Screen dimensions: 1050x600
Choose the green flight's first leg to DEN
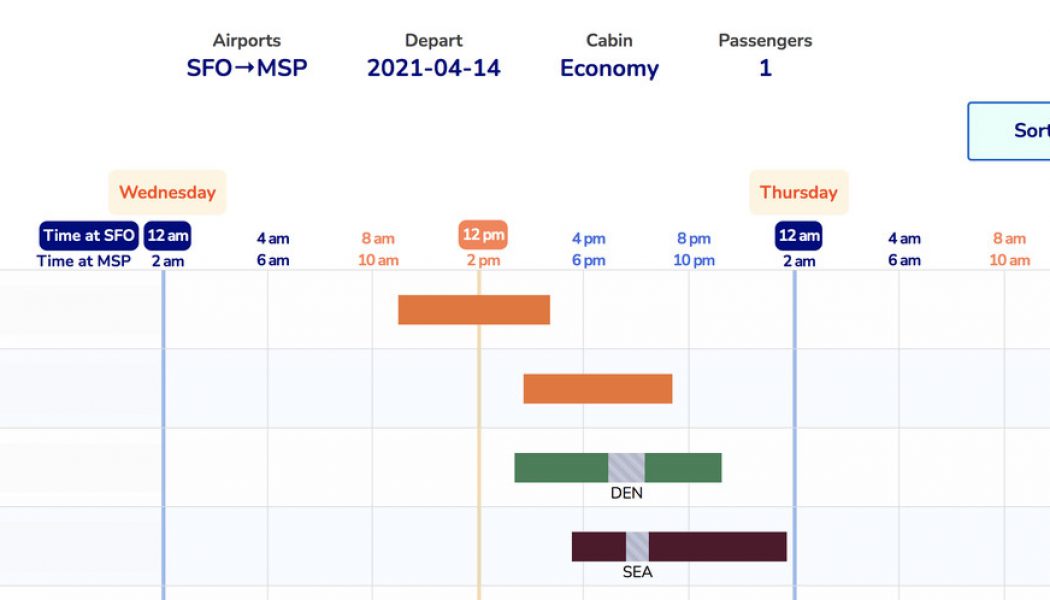561,467
